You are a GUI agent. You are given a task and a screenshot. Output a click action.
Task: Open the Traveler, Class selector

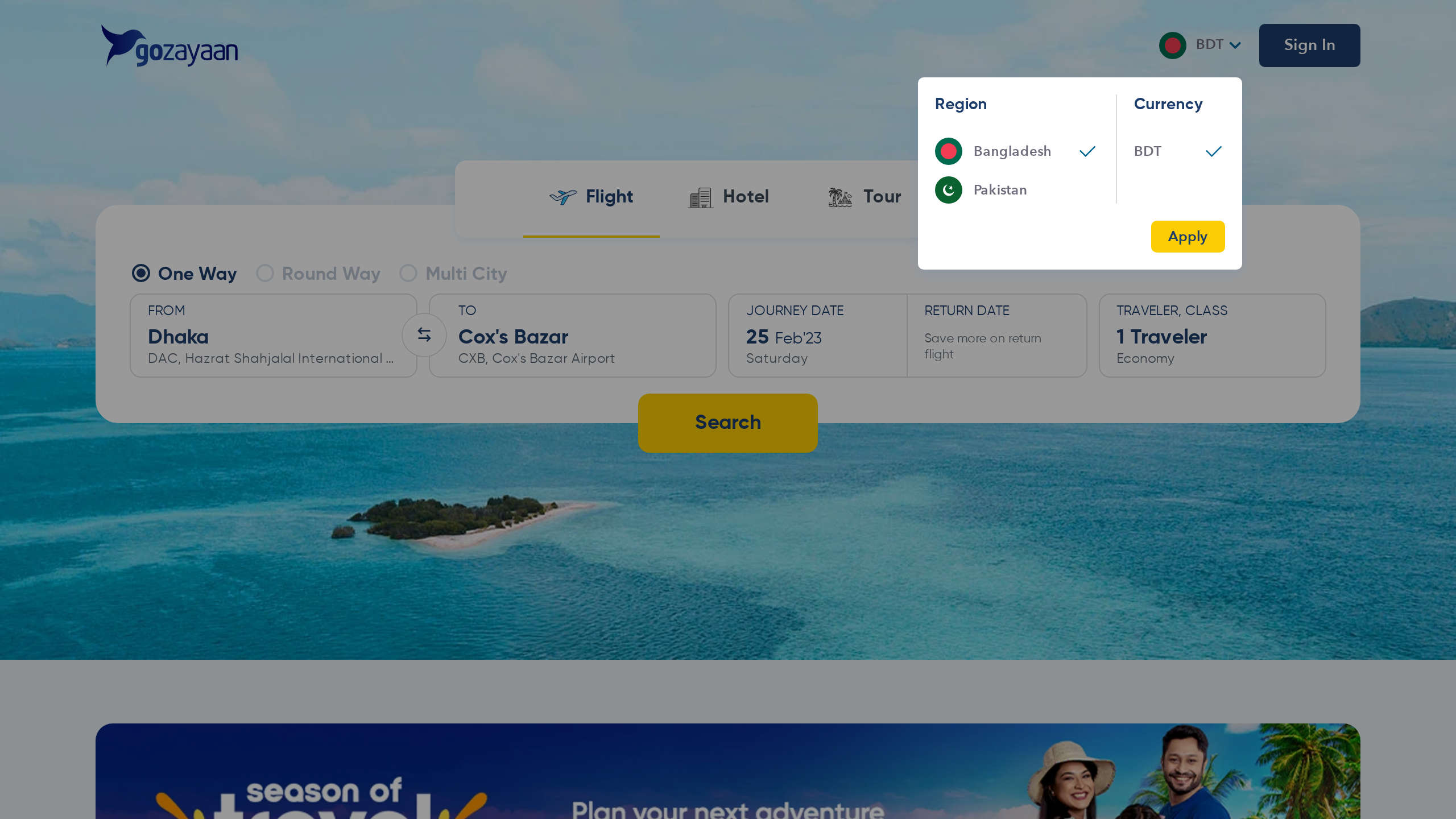pos(1212,336)
